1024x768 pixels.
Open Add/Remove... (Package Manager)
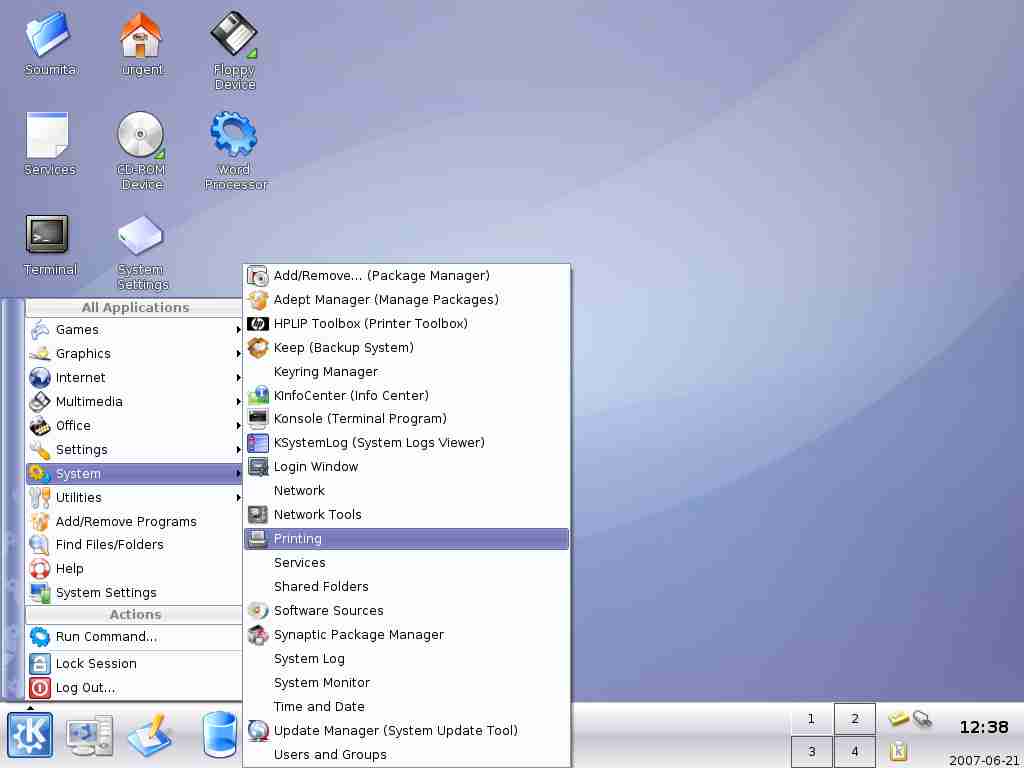406,276
